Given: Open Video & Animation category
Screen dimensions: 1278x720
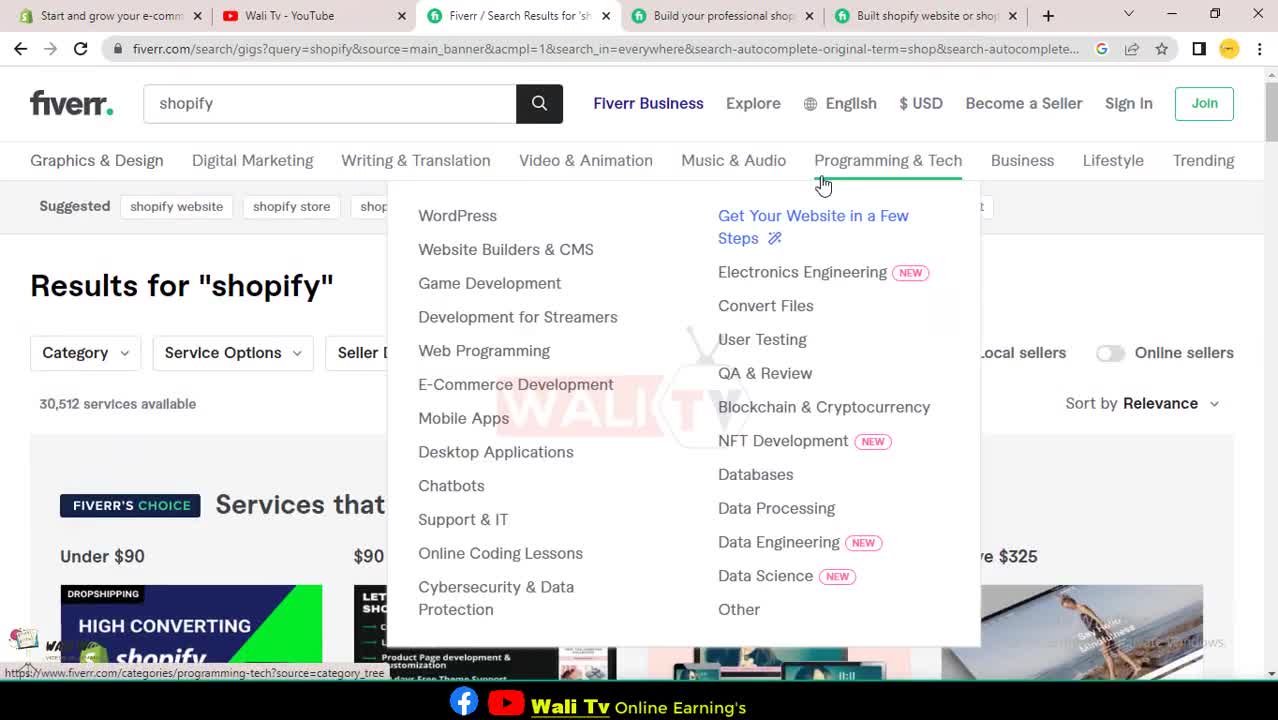Looking at the screenshot, I should click(586, 160).
